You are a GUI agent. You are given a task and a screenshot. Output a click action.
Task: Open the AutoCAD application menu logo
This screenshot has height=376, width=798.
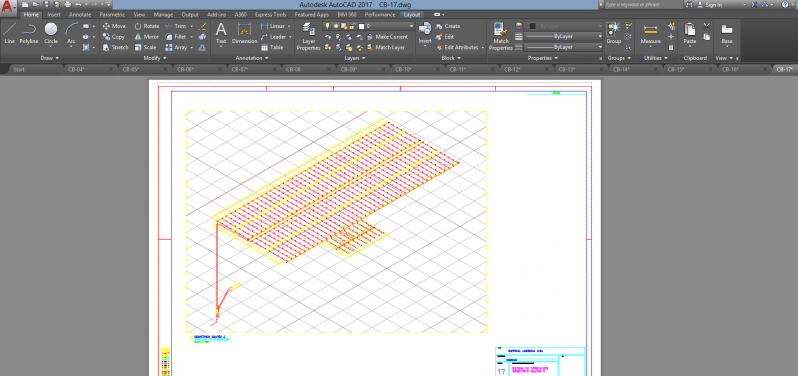pyautogui.click(x=8, y=8)
